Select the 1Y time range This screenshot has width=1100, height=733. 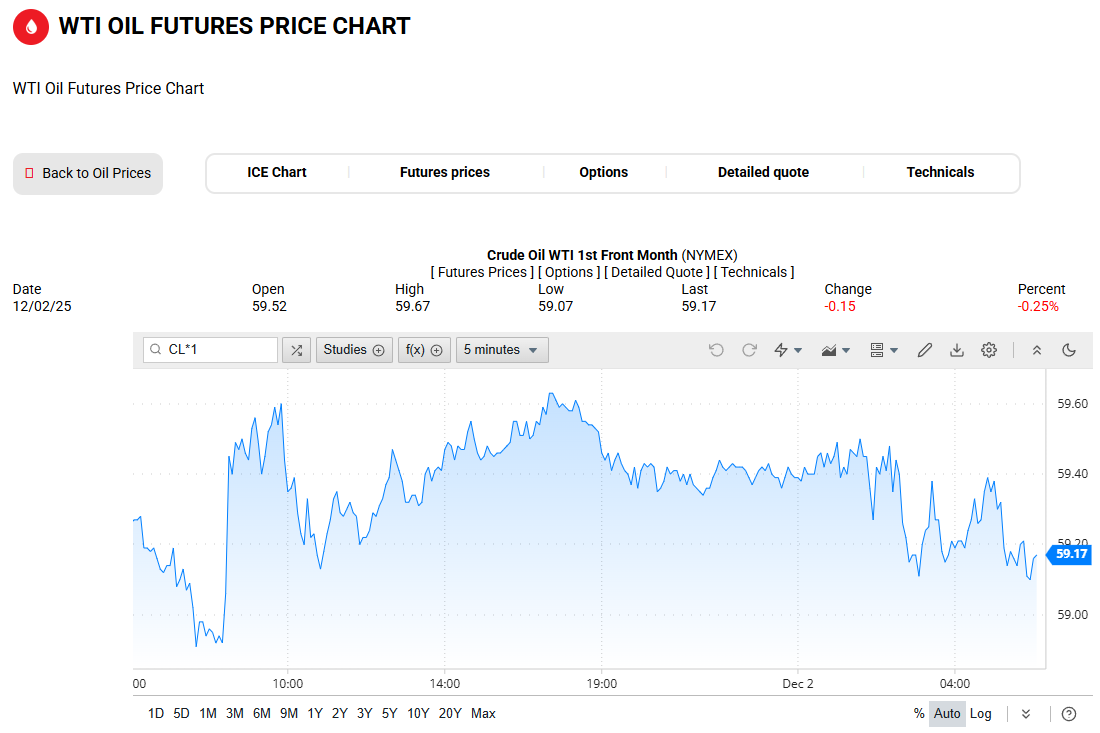(315, 713)
